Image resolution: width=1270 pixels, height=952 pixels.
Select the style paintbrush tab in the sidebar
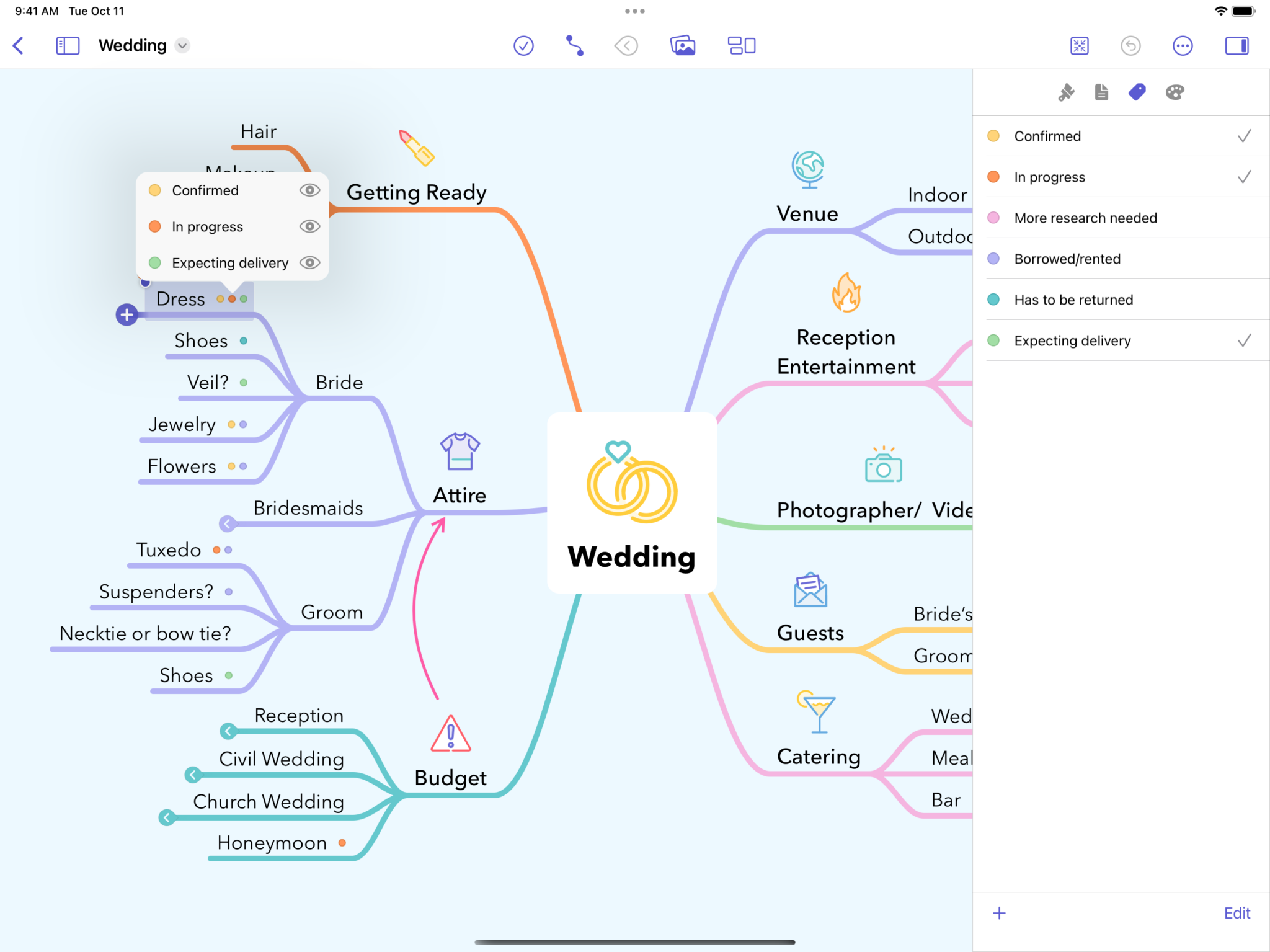point(1065,92)
